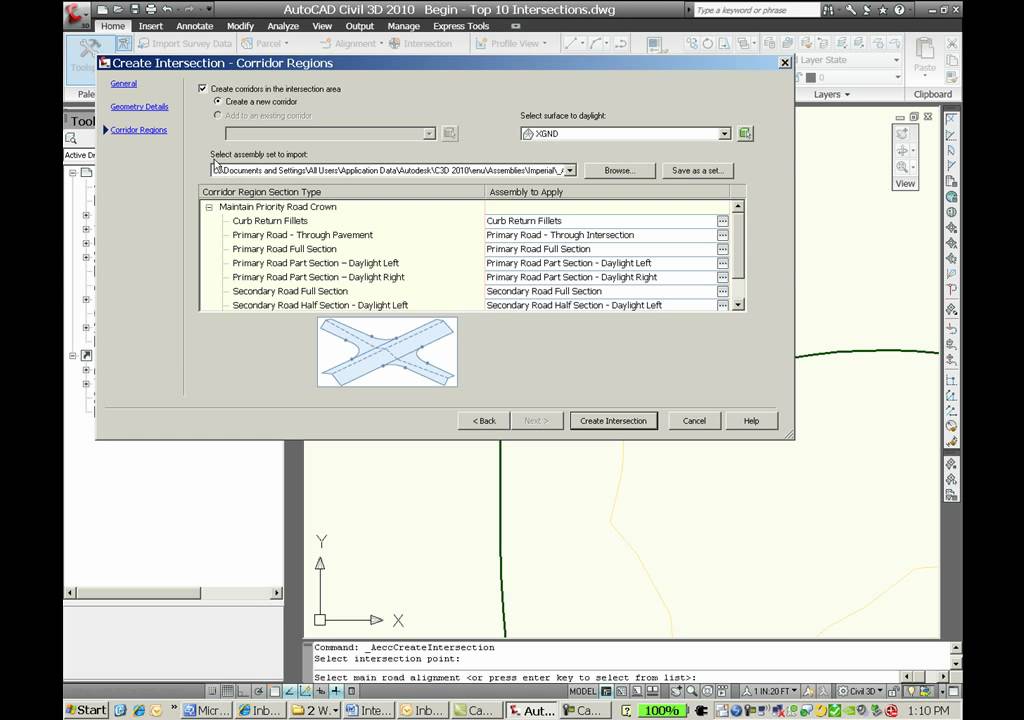Click the Zoom magnifier icon in View toolbar
Viewport: 1024px width, 720px height.
tap(902, 167)
